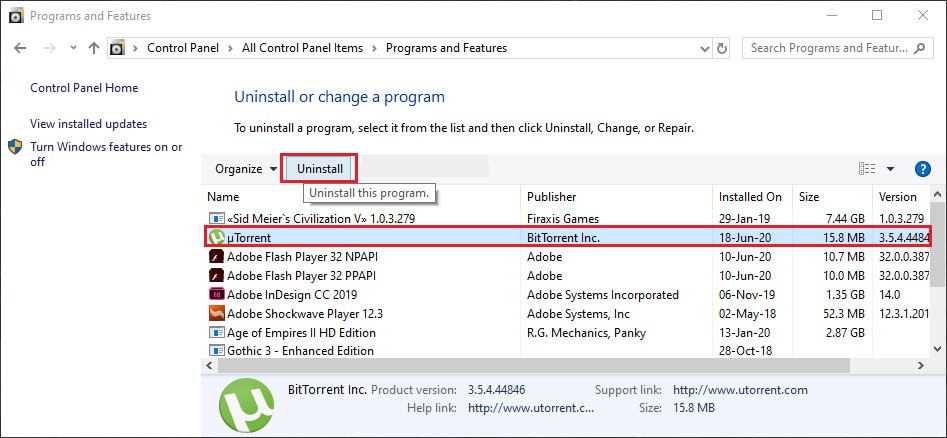Click the Control Panel icon in address bar
The height and width of the screenshot is (438, 947).
(118, 48)
